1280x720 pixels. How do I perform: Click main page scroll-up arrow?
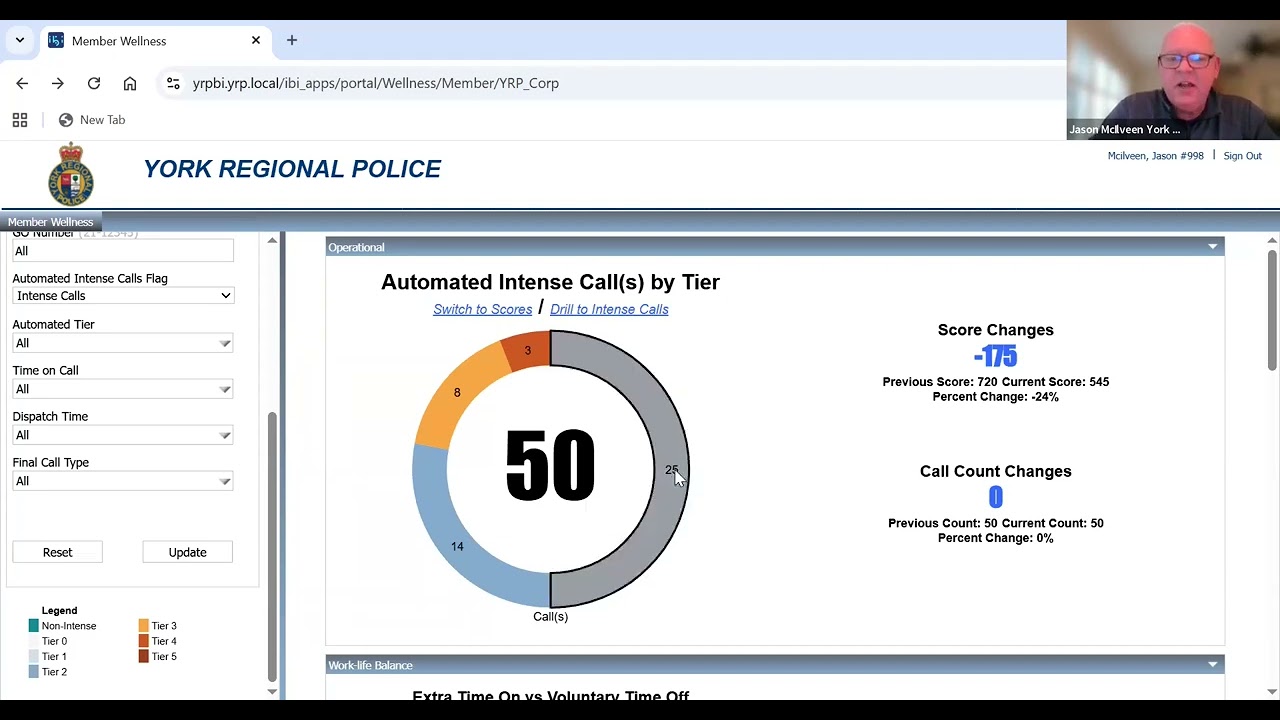pos(1272,240)
